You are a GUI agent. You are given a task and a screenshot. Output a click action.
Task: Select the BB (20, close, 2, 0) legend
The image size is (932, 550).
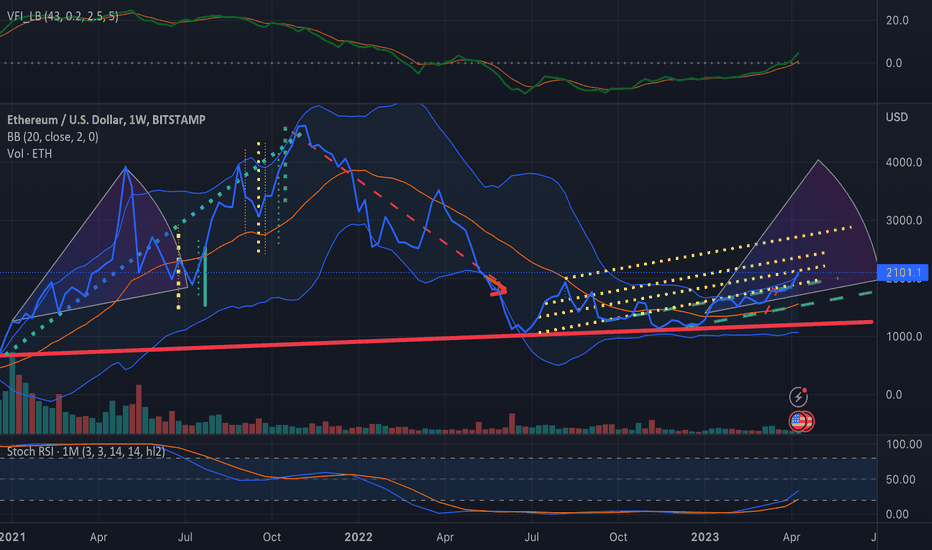coord(53,137)
